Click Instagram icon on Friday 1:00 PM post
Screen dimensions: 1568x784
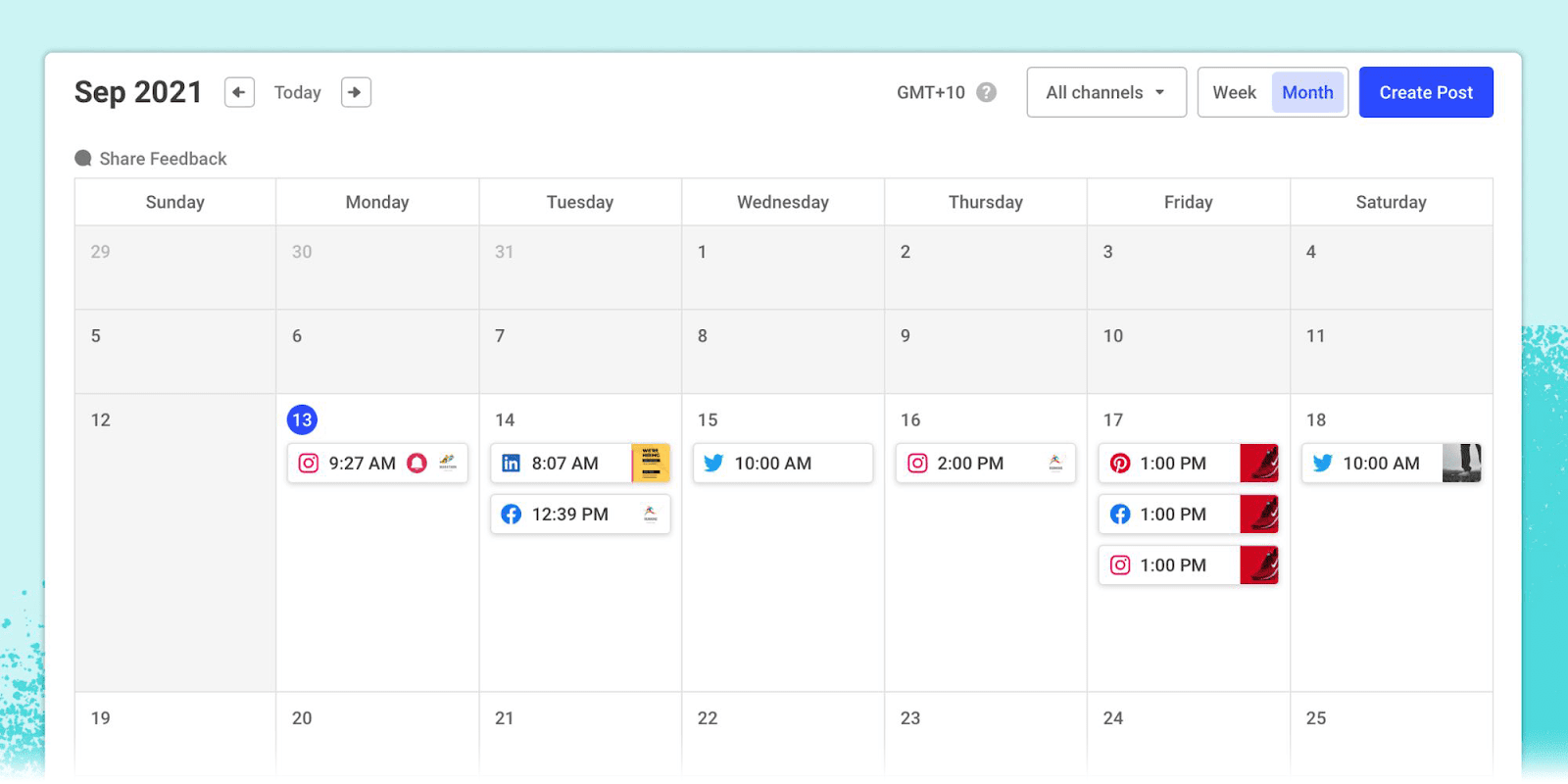pos(1120,565)
